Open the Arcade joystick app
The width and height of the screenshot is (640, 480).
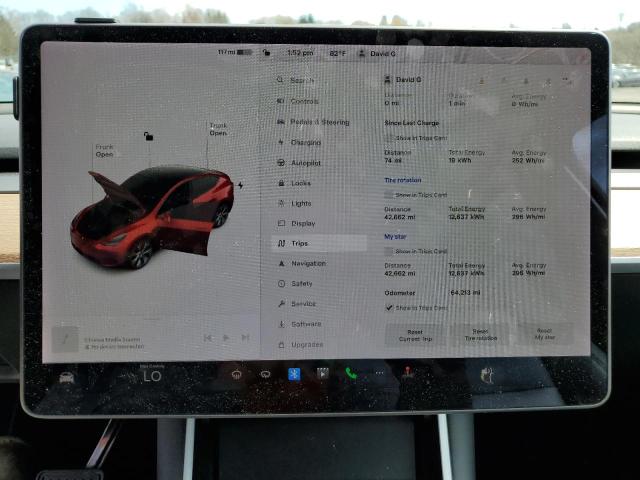click(x=407, y=373)
